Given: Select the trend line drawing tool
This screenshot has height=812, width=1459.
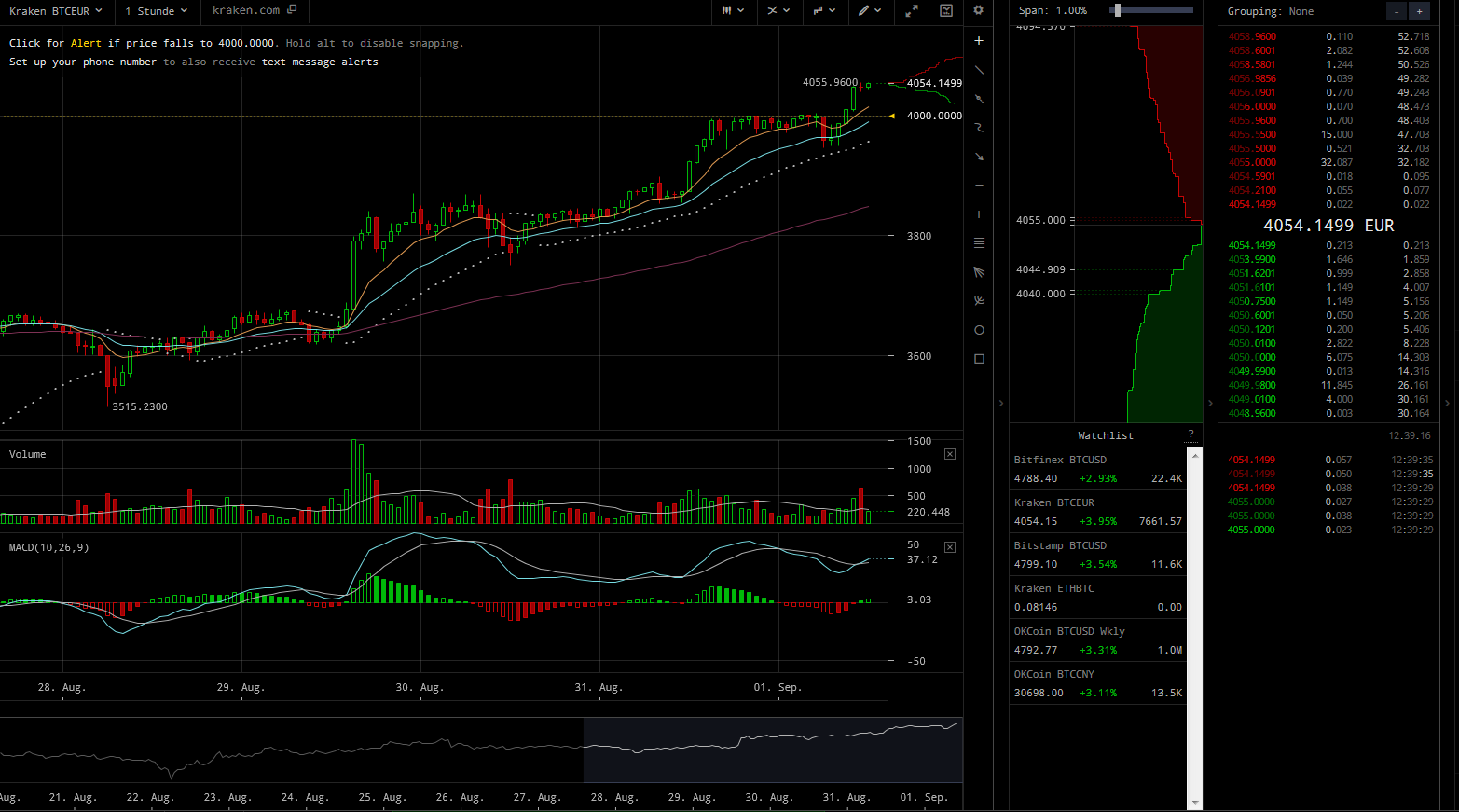Looking at the screenshot, I should tap(979, 70).
